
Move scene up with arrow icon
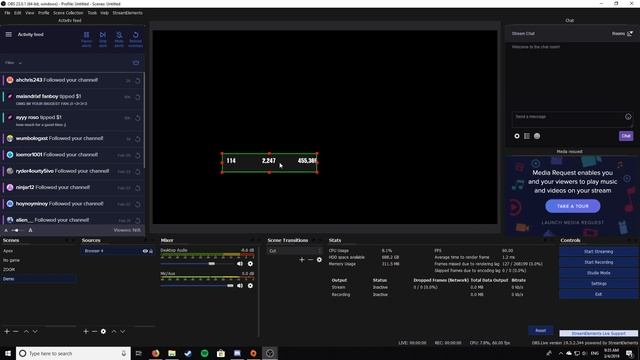click(x=26, y=331)
